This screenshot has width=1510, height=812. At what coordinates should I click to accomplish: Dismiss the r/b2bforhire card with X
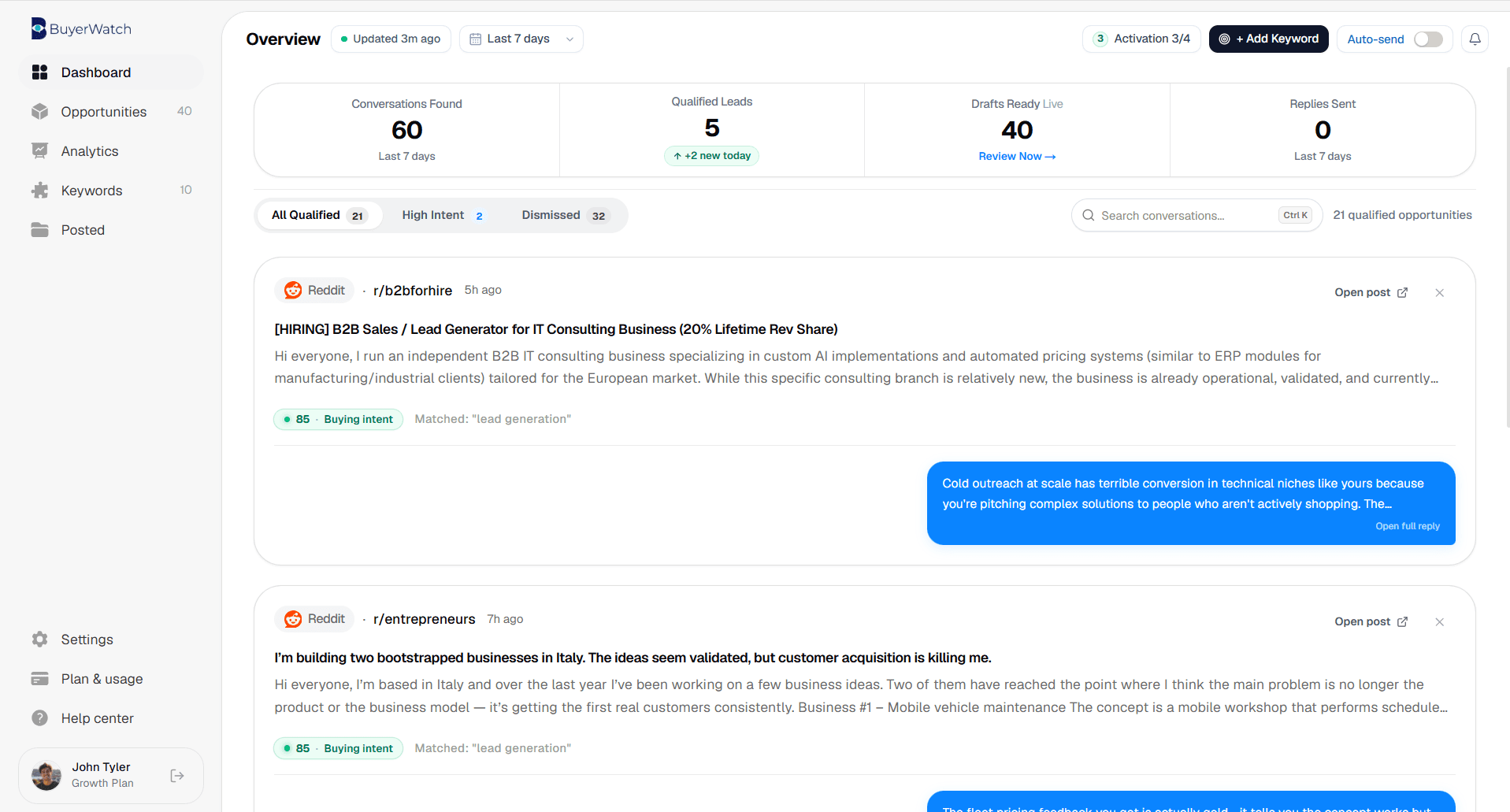[x=1440, y=293]
